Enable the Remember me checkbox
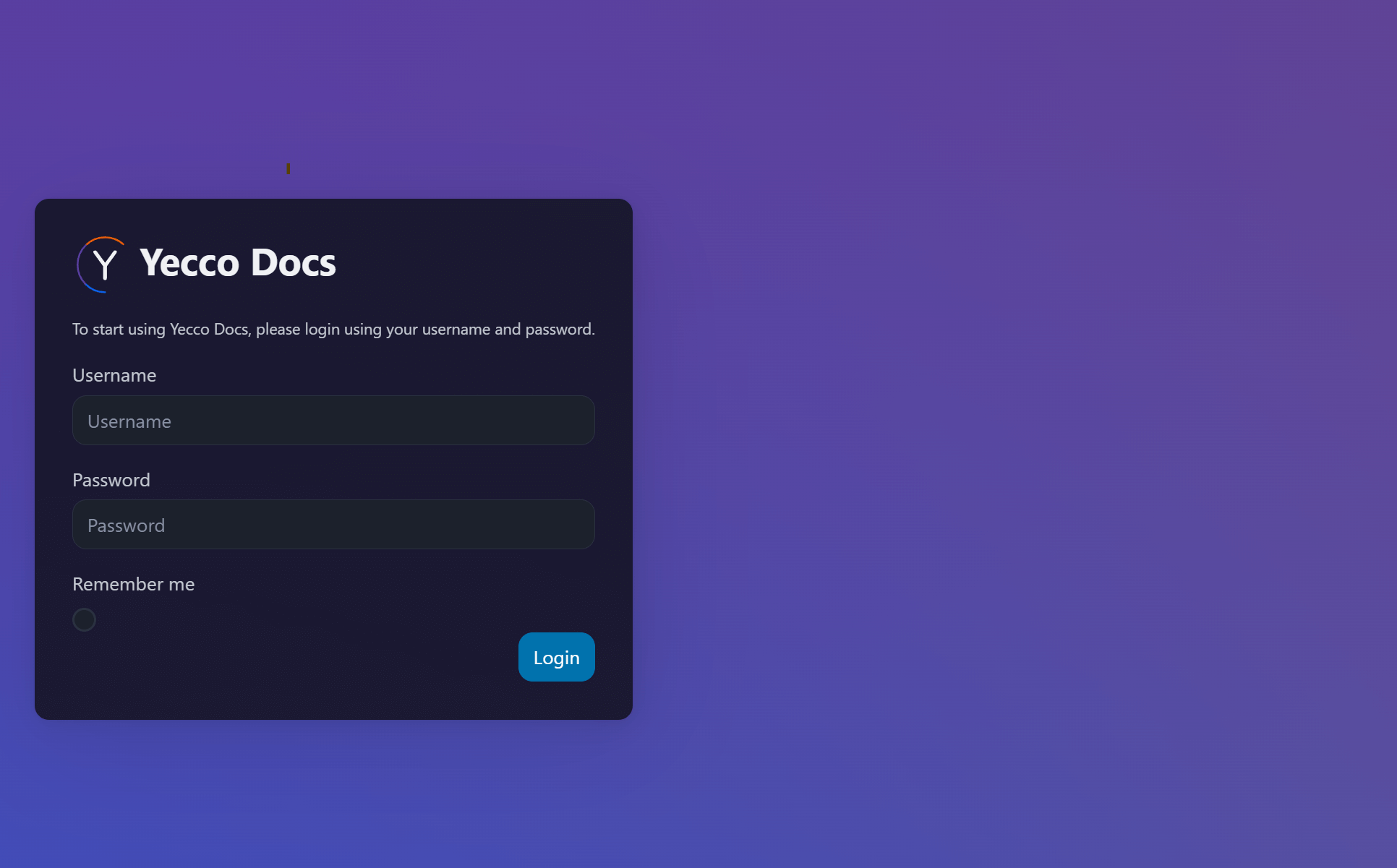Image resolution: width=1397 pixels, height=868 pixels. (x=84, y=619)
